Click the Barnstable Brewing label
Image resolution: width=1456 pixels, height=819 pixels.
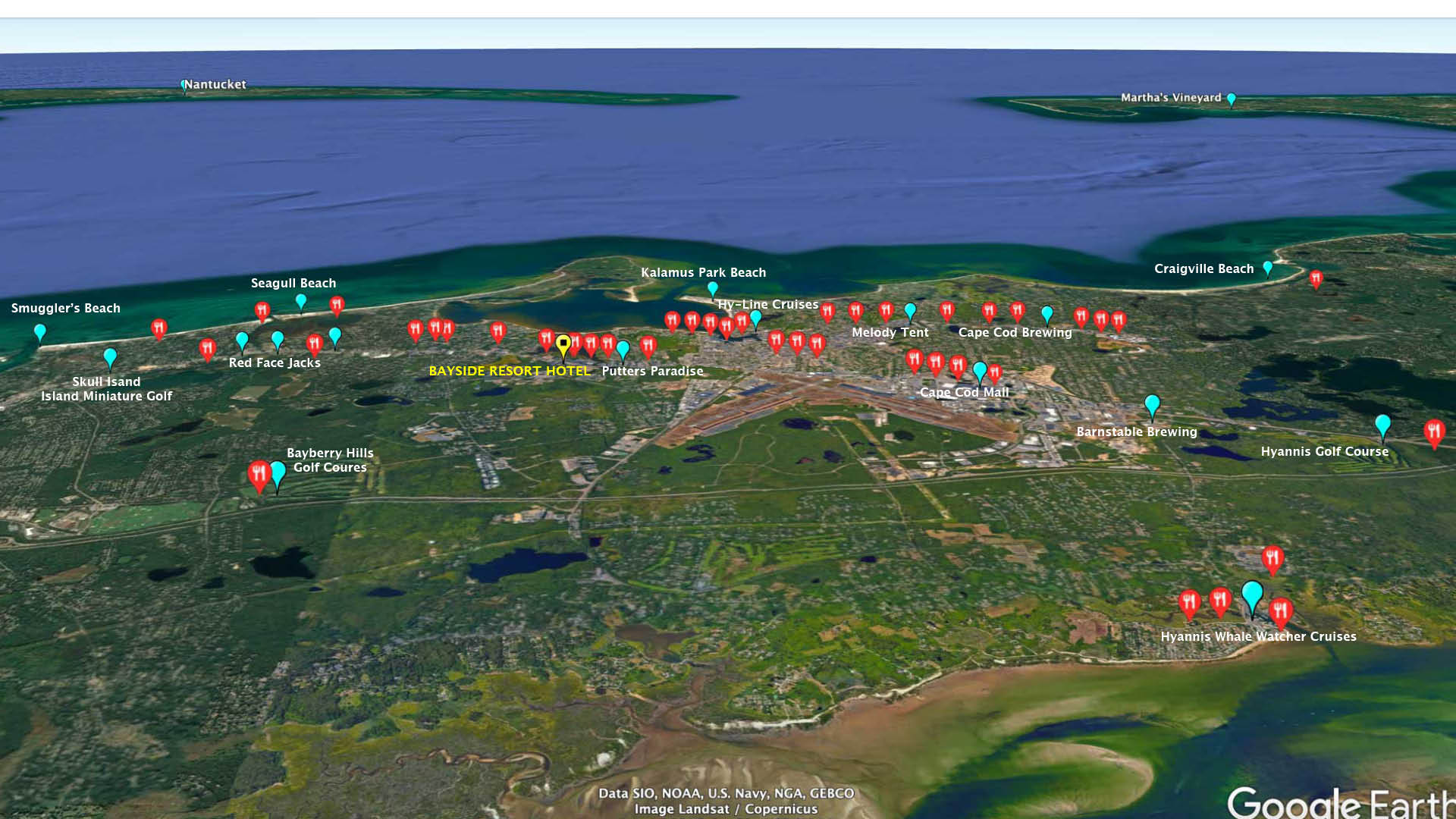pyautogui.click(x=1137, y=431)
